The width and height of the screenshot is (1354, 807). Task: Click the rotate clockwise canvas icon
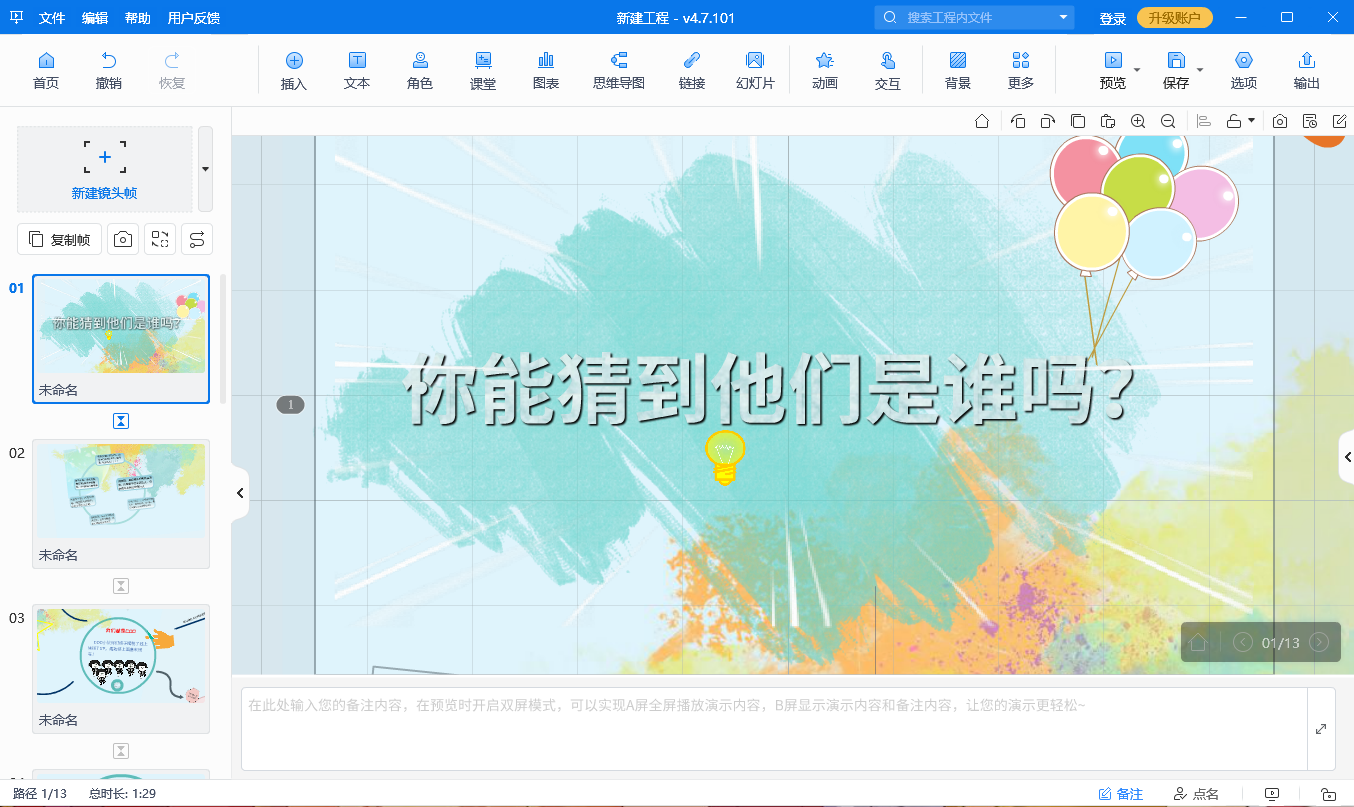[1047, 121]
